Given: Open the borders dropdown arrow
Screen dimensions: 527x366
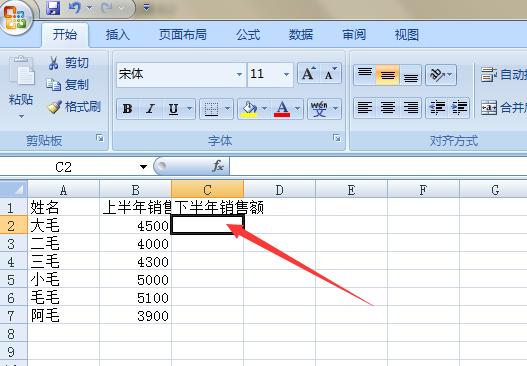Looking at the screenshot, I should (x=228, y=109).
